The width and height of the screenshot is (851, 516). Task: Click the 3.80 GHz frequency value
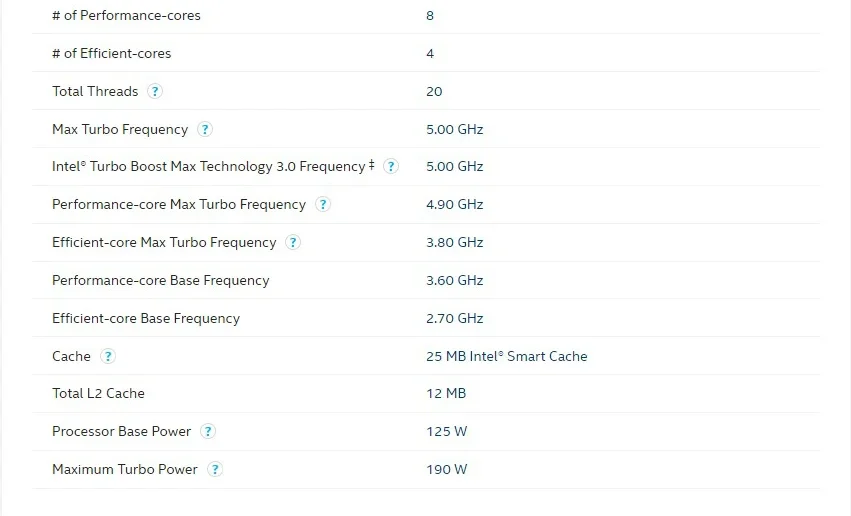454,242
